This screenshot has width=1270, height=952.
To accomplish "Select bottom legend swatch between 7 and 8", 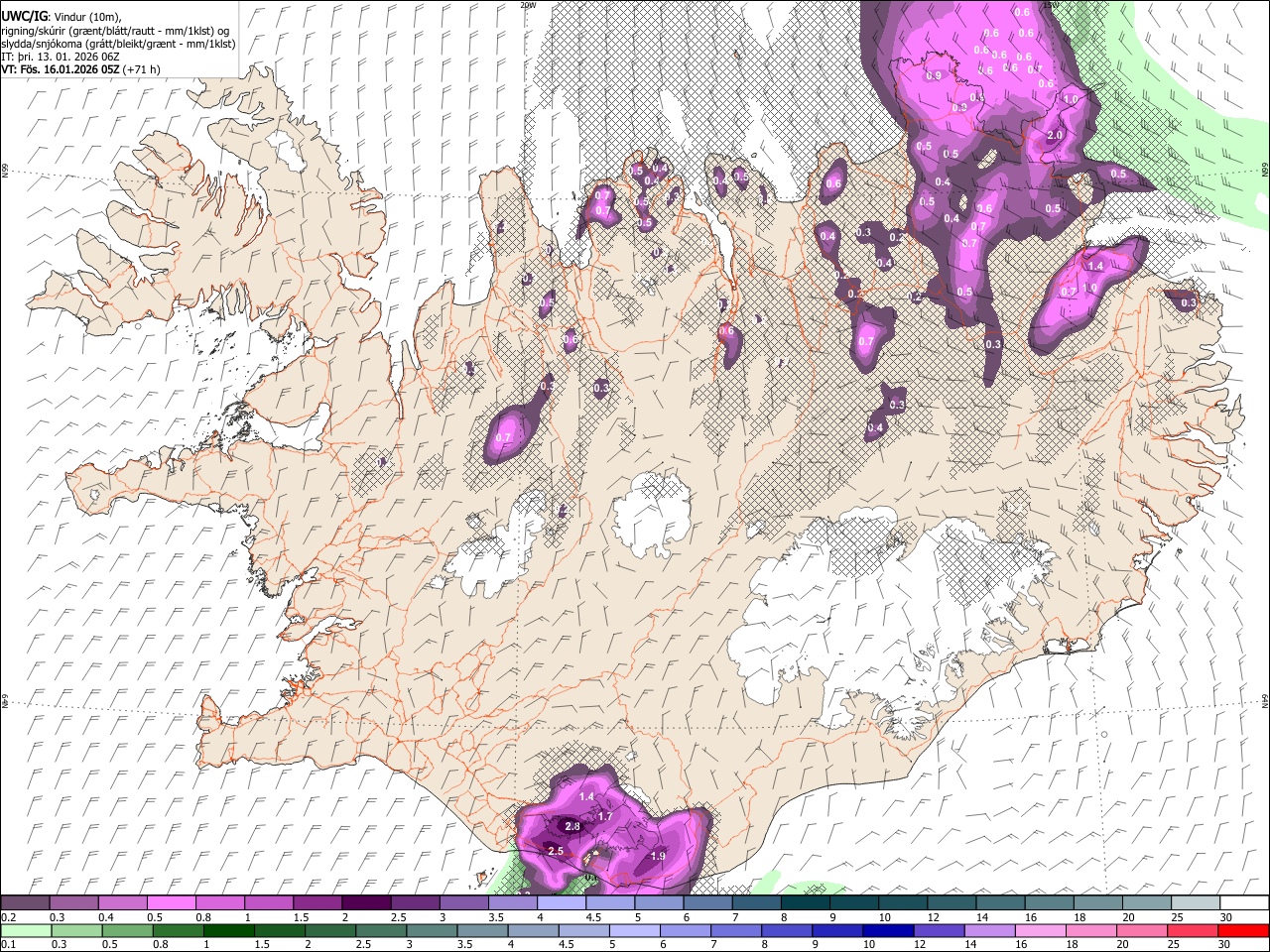I will click(x=736, y=930).
